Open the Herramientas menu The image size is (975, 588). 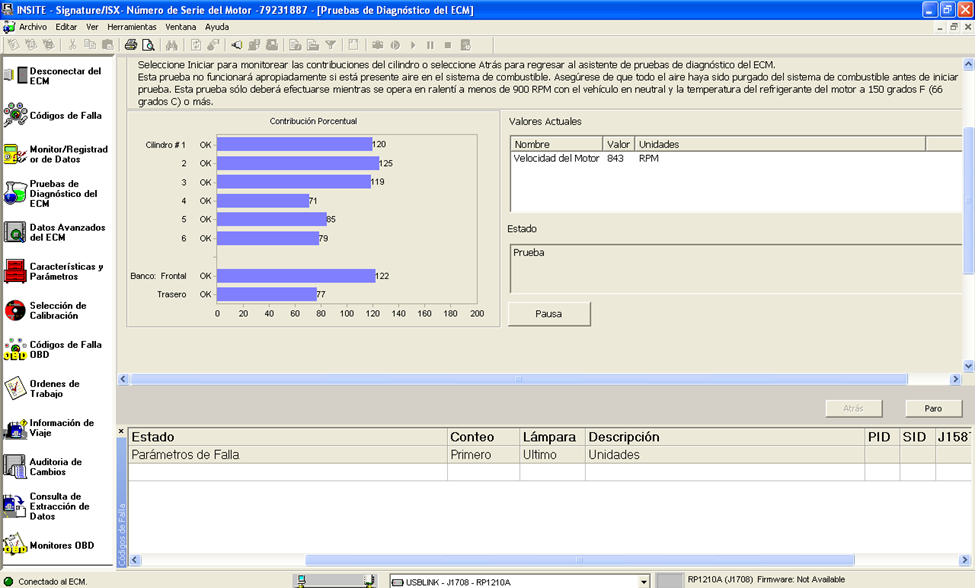tap(131, 27)
